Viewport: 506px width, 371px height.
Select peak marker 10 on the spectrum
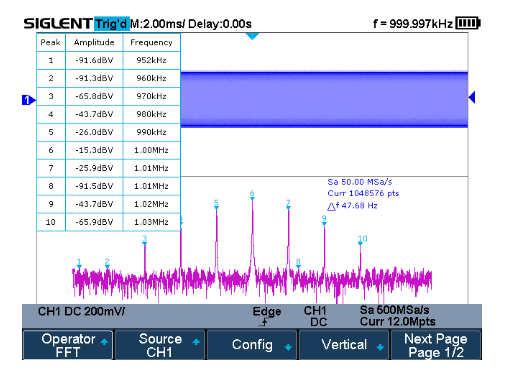[362, 240]
